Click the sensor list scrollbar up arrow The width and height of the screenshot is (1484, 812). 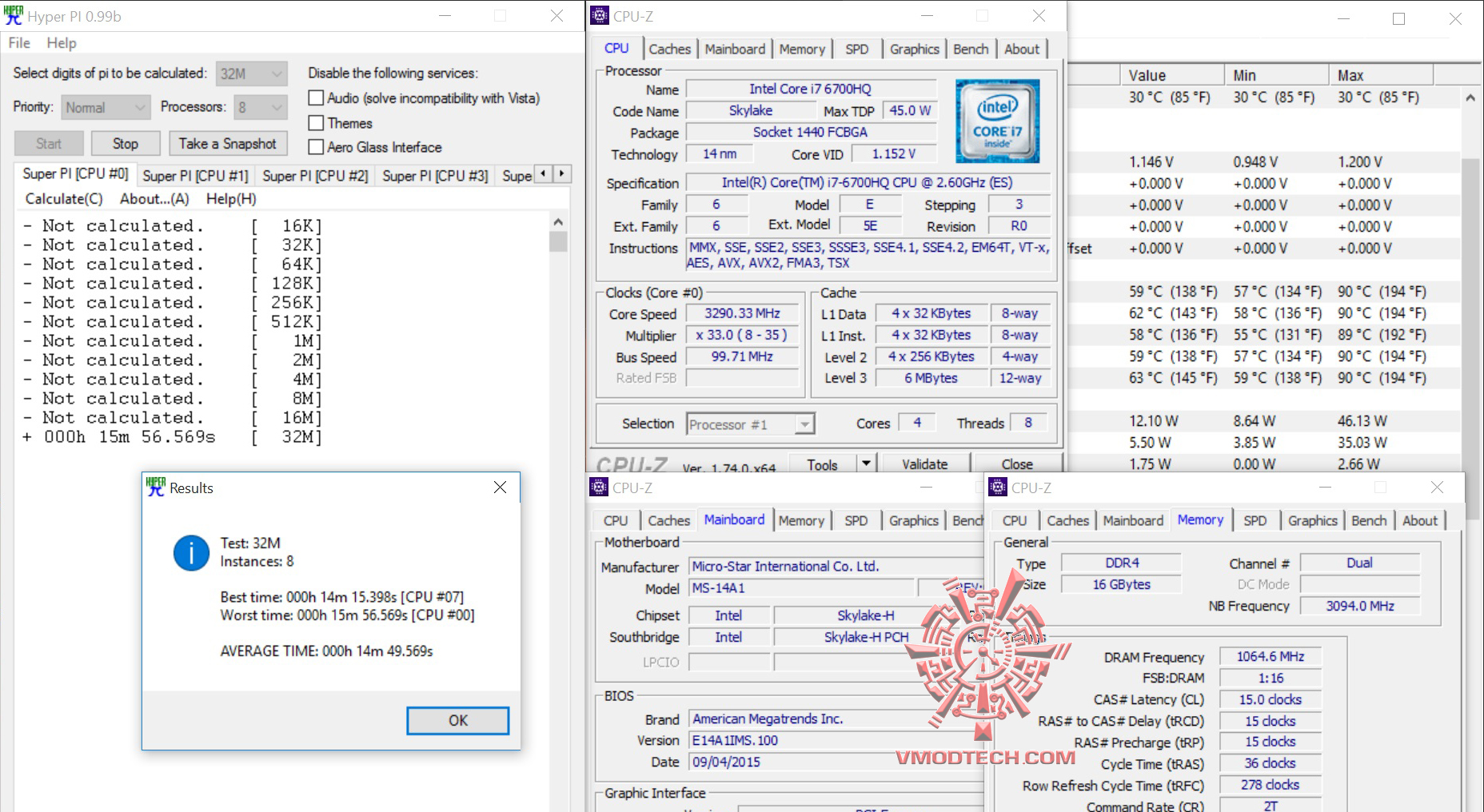coord(1470,98)
